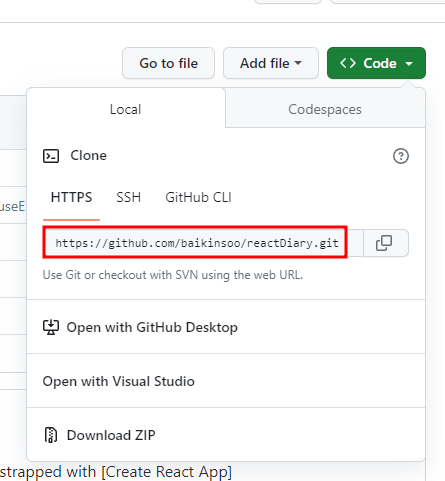Switch to the Codespaces tab
Viewport: 445px width, 481px height.
pyautogui.click(x=325, y=109)
